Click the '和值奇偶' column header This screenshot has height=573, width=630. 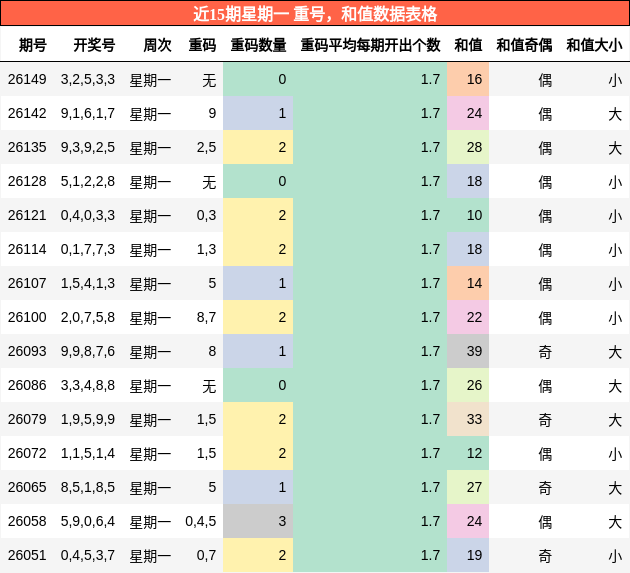point(524,45)
